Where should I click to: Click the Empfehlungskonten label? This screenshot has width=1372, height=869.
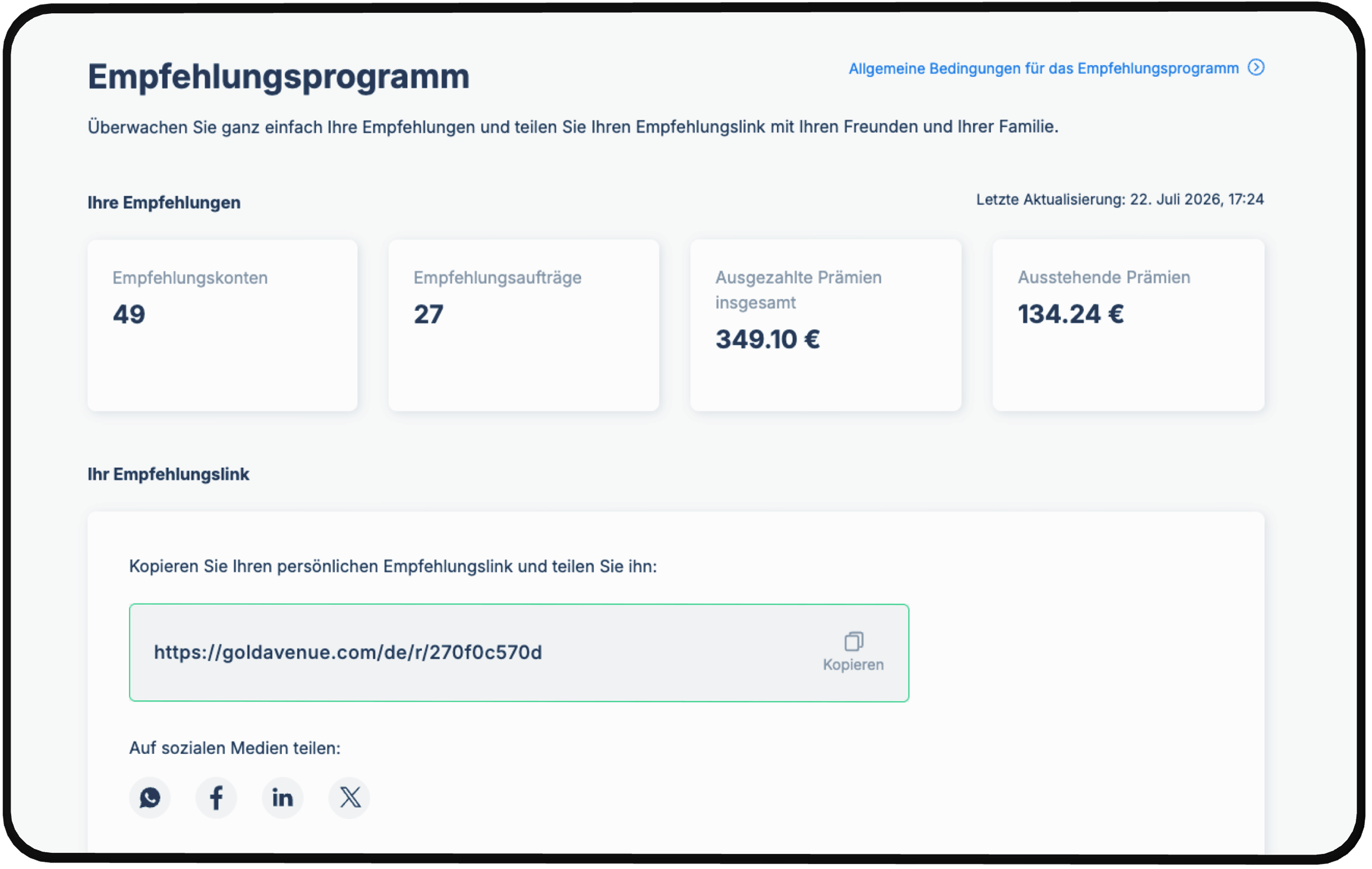point(190,278)
